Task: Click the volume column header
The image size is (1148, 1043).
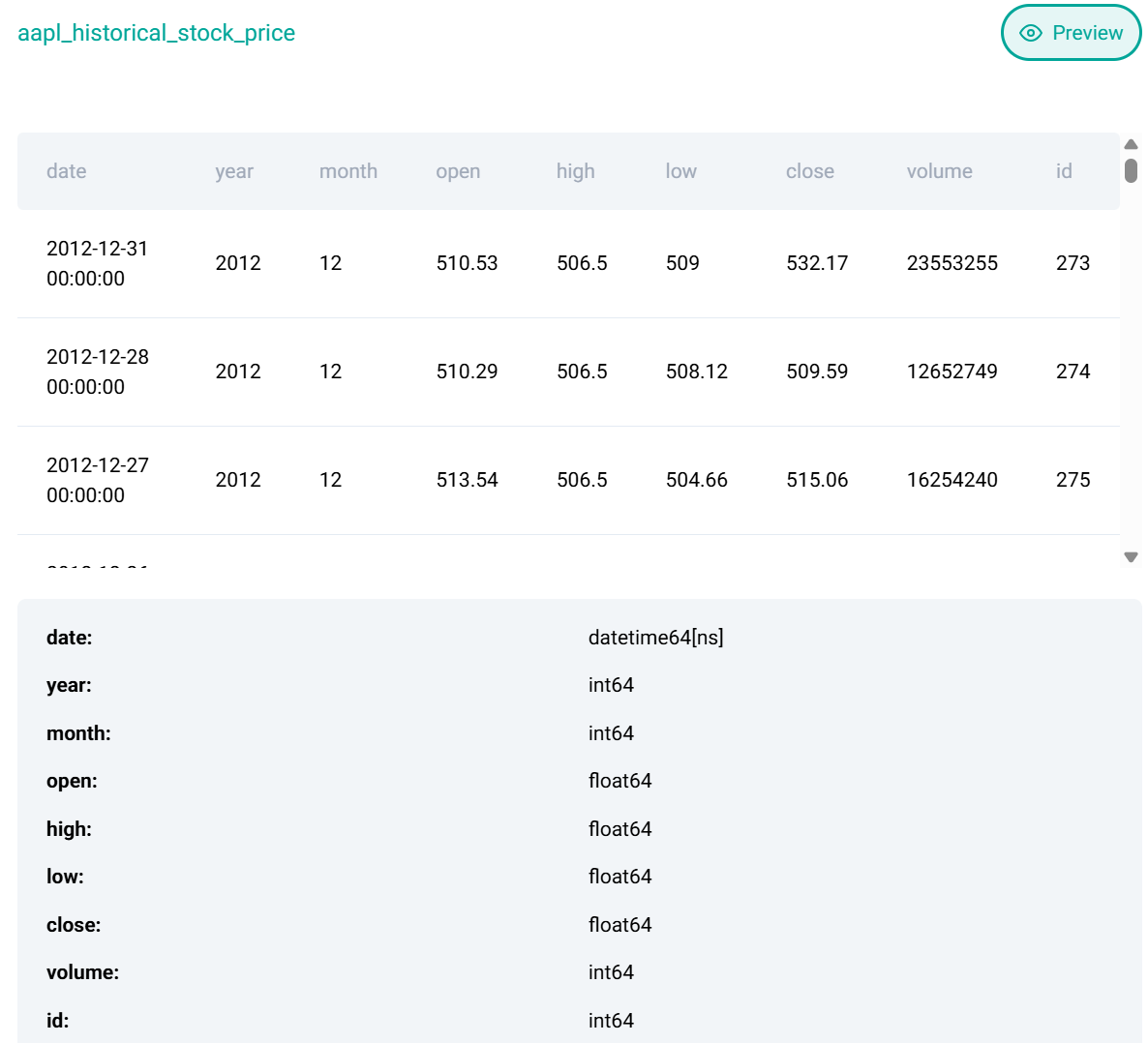Action: click(x=939, y=171)
